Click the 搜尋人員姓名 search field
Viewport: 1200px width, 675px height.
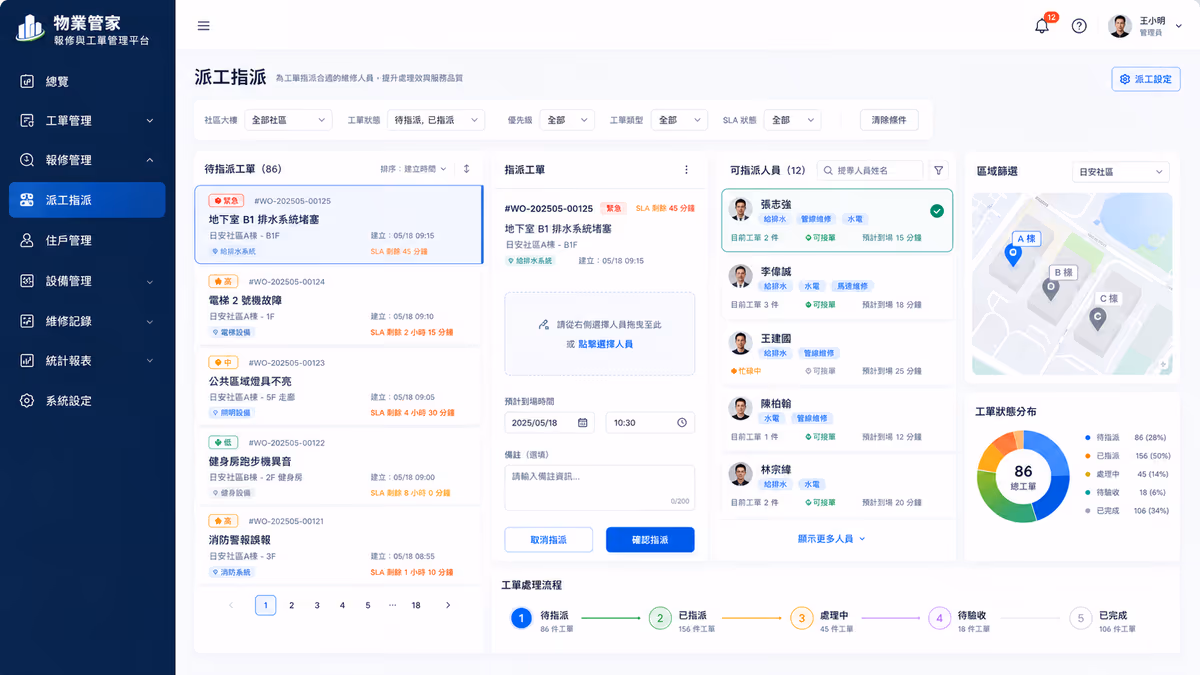pyautogui.click(x=869, y=170)
